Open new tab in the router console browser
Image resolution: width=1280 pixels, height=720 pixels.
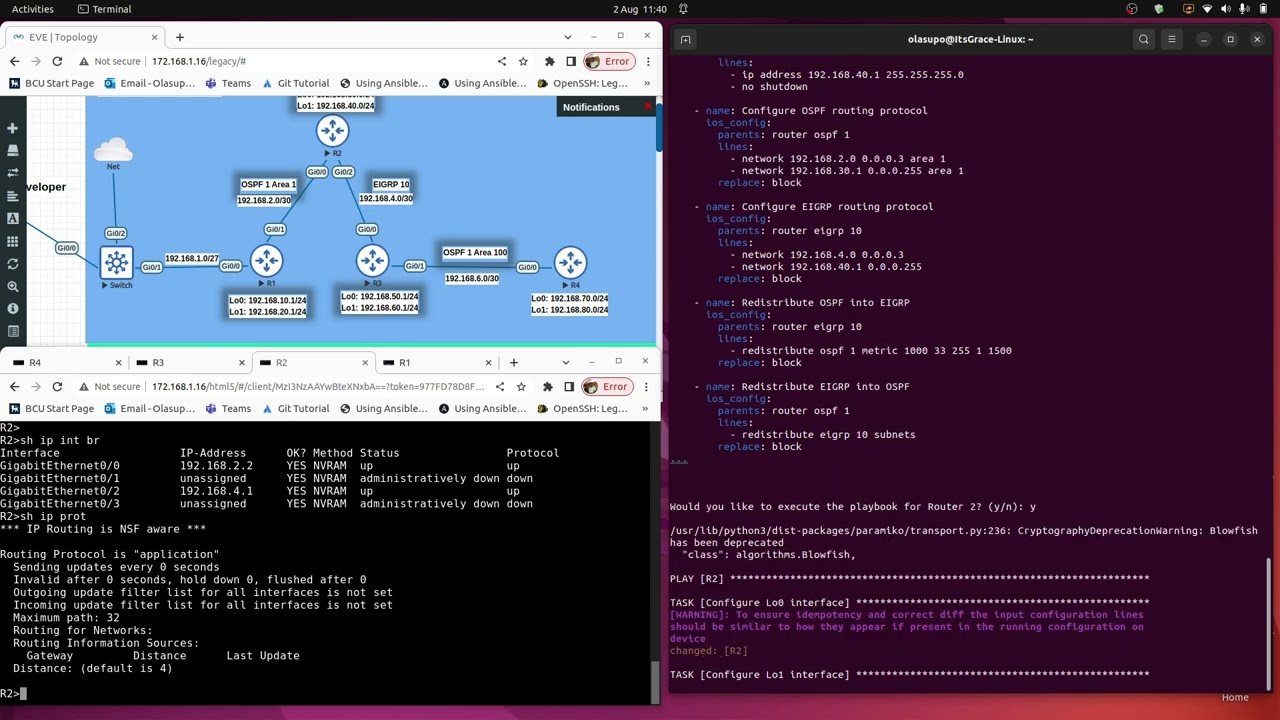point(514,362)
